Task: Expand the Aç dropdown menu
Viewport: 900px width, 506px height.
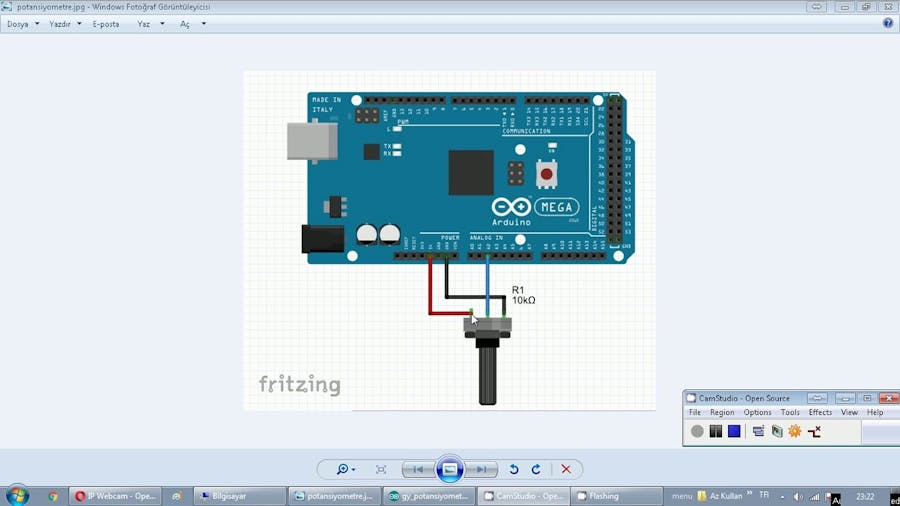Action: [x=193, y=24]
